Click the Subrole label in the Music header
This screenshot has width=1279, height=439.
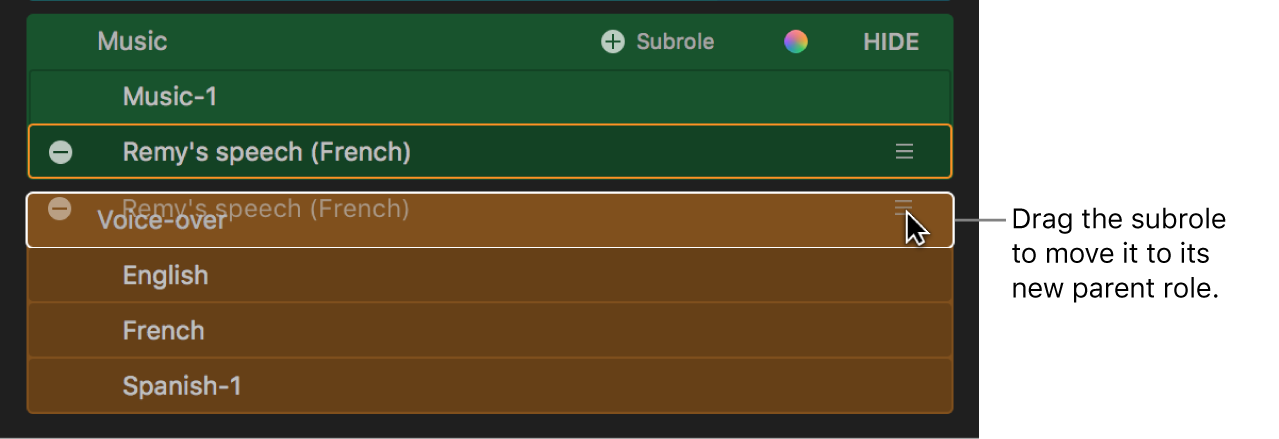tap(675, 42)
